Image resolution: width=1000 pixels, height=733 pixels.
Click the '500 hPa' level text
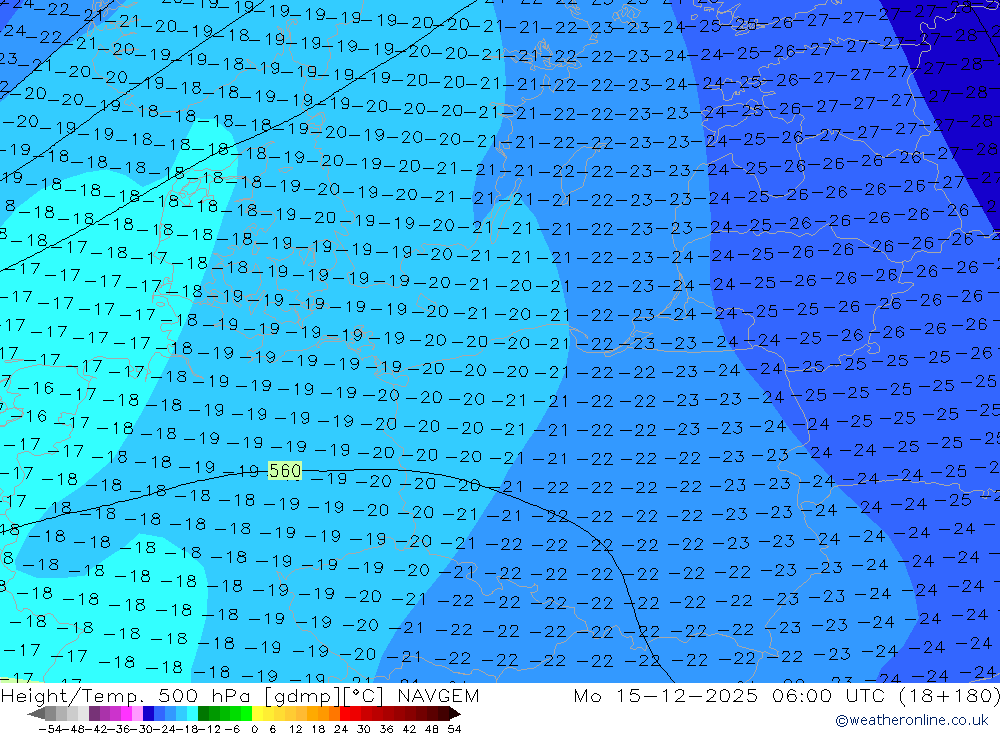[x=203, y=695]
